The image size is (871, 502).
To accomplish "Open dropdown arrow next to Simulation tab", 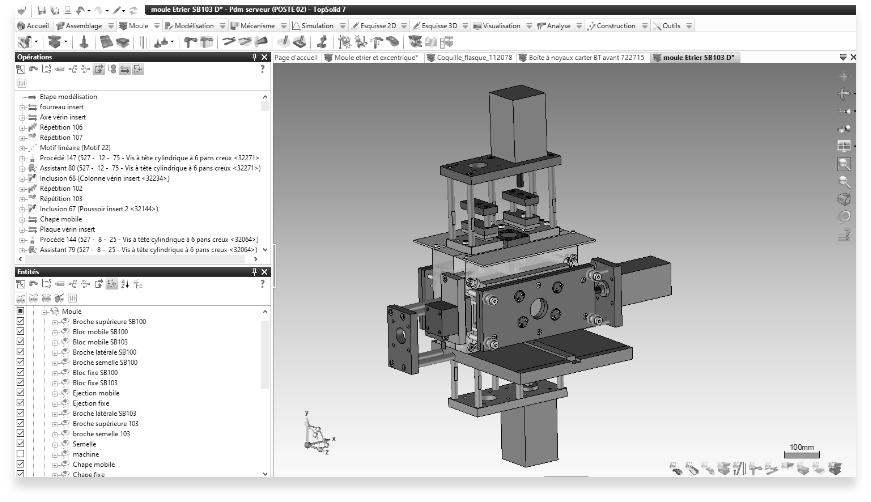I will (x=343, y=26).
